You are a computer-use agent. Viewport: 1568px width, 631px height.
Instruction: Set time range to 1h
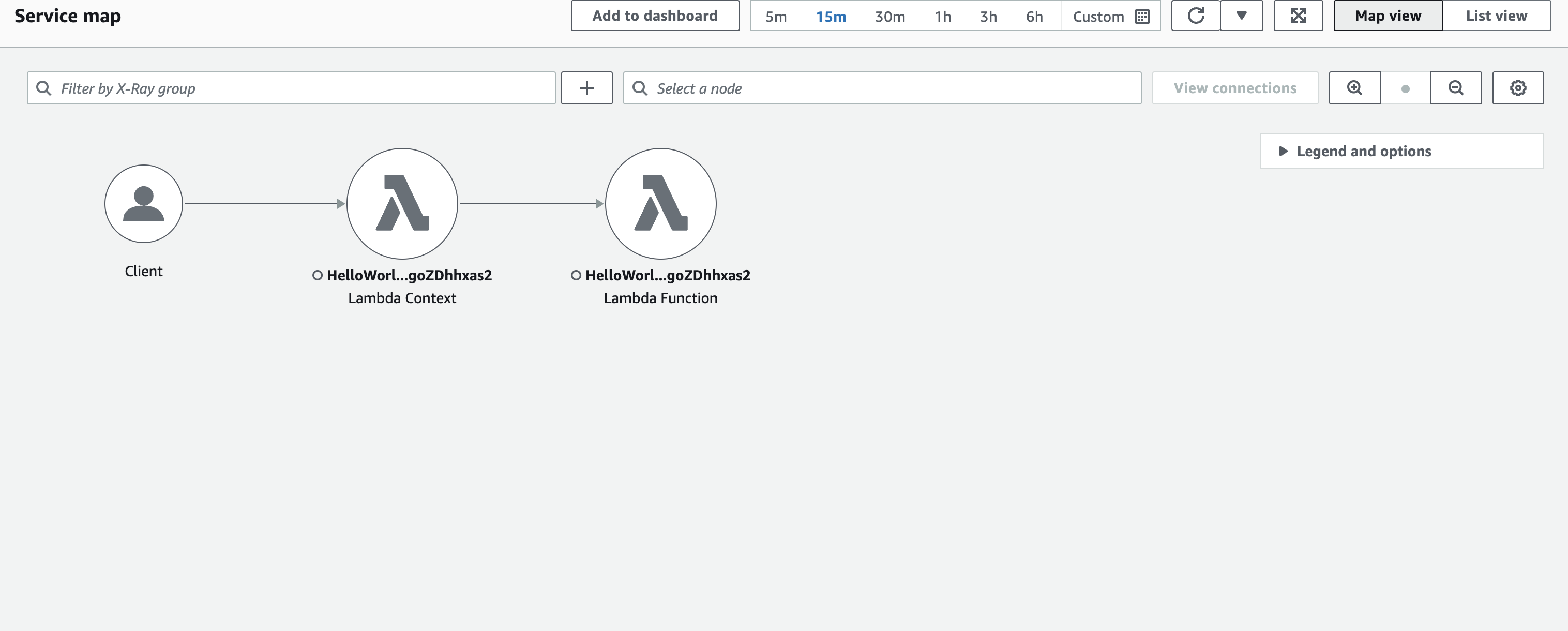pyautogui.click(x=942, y=17)
